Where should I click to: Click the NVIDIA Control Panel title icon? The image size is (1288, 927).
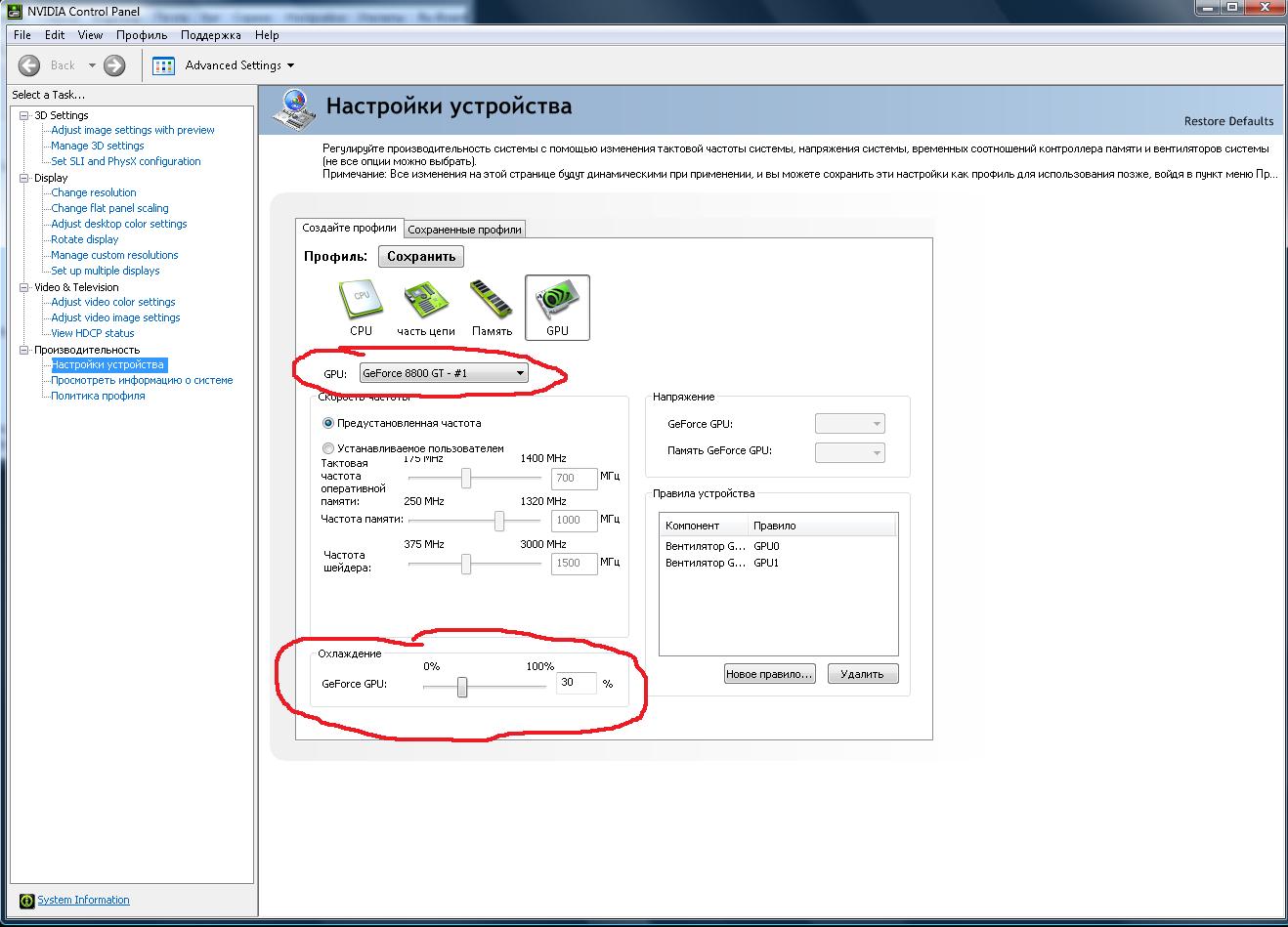(16, 12)
